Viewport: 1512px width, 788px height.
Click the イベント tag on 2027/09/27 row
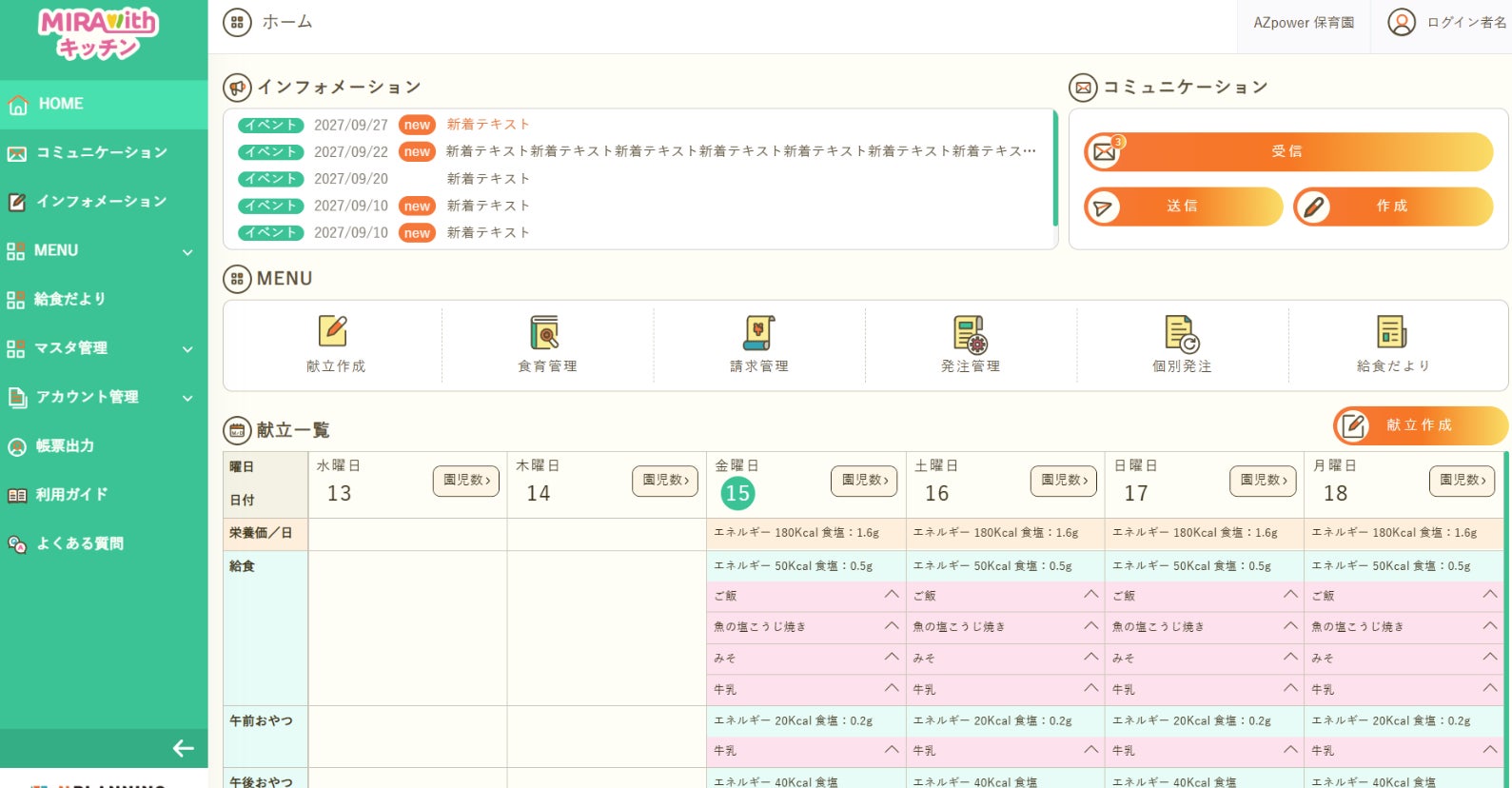[271, 125]
